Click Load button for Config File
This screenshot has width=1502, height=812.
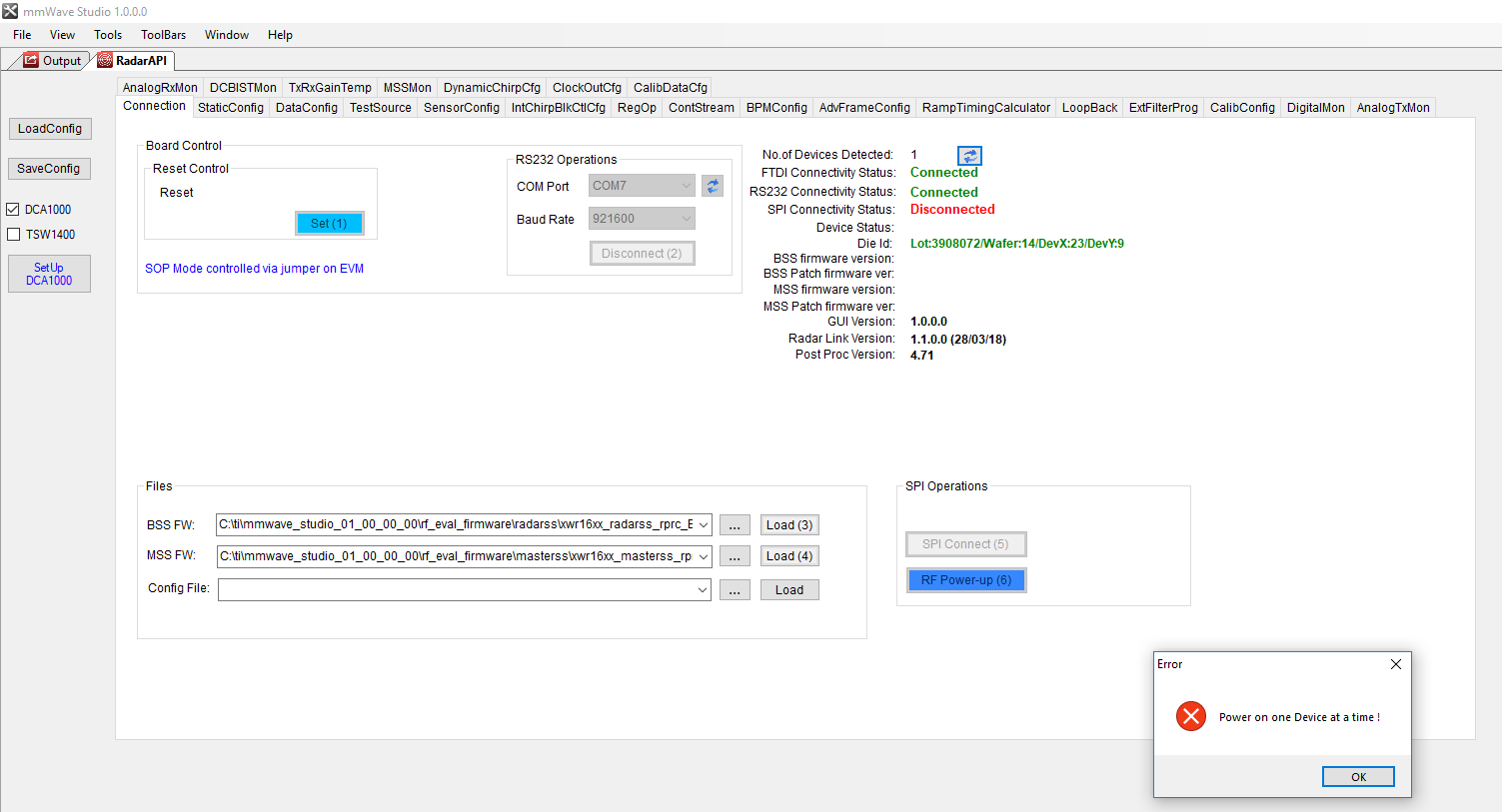click(789, 590)
